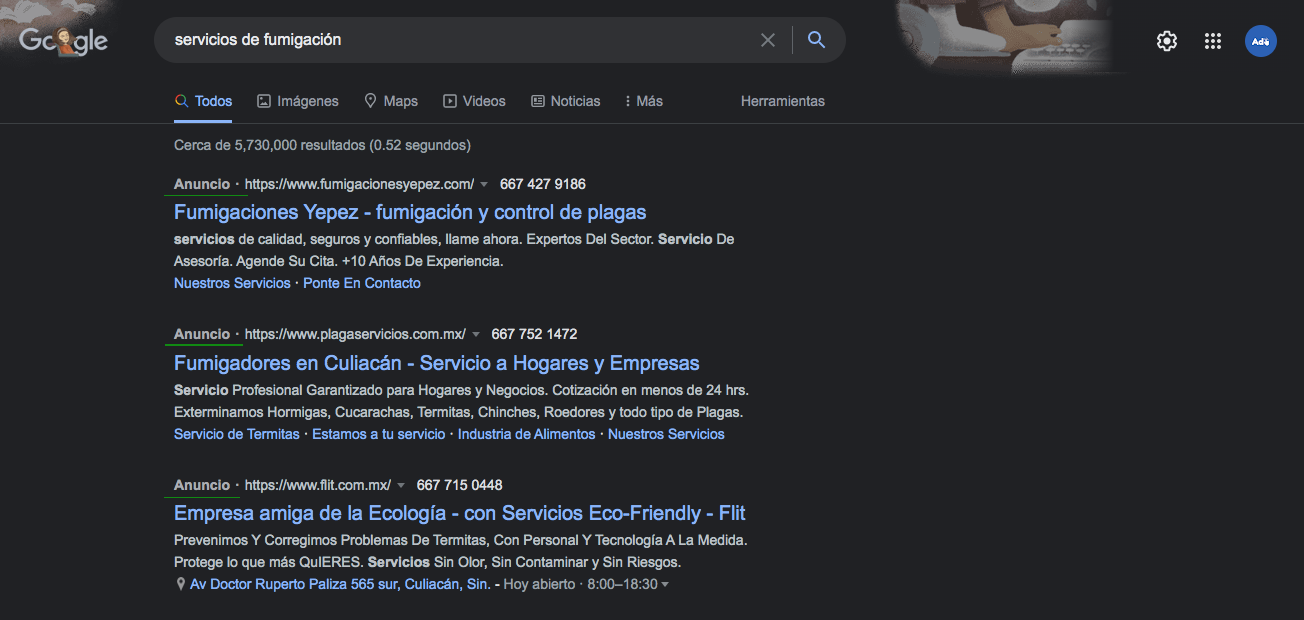Image resolution: width=1304 pixels, height=620 pixels.
Task: Click the Estamos a tu servicio sitelink
Action: click(379, 434)
